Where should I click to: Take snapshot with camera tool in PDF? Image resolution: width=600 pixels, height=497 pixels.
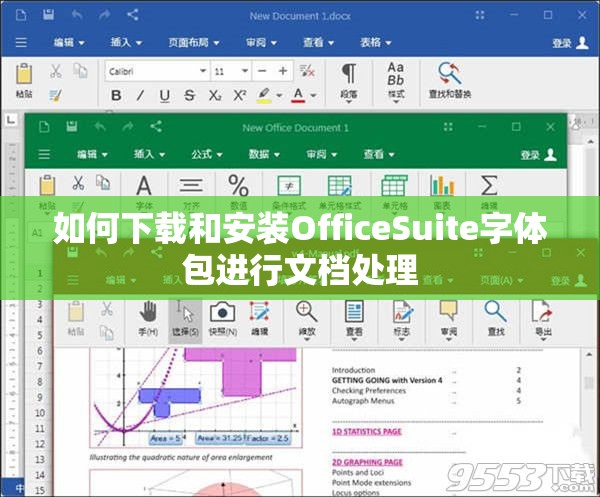tap(222, 319)
